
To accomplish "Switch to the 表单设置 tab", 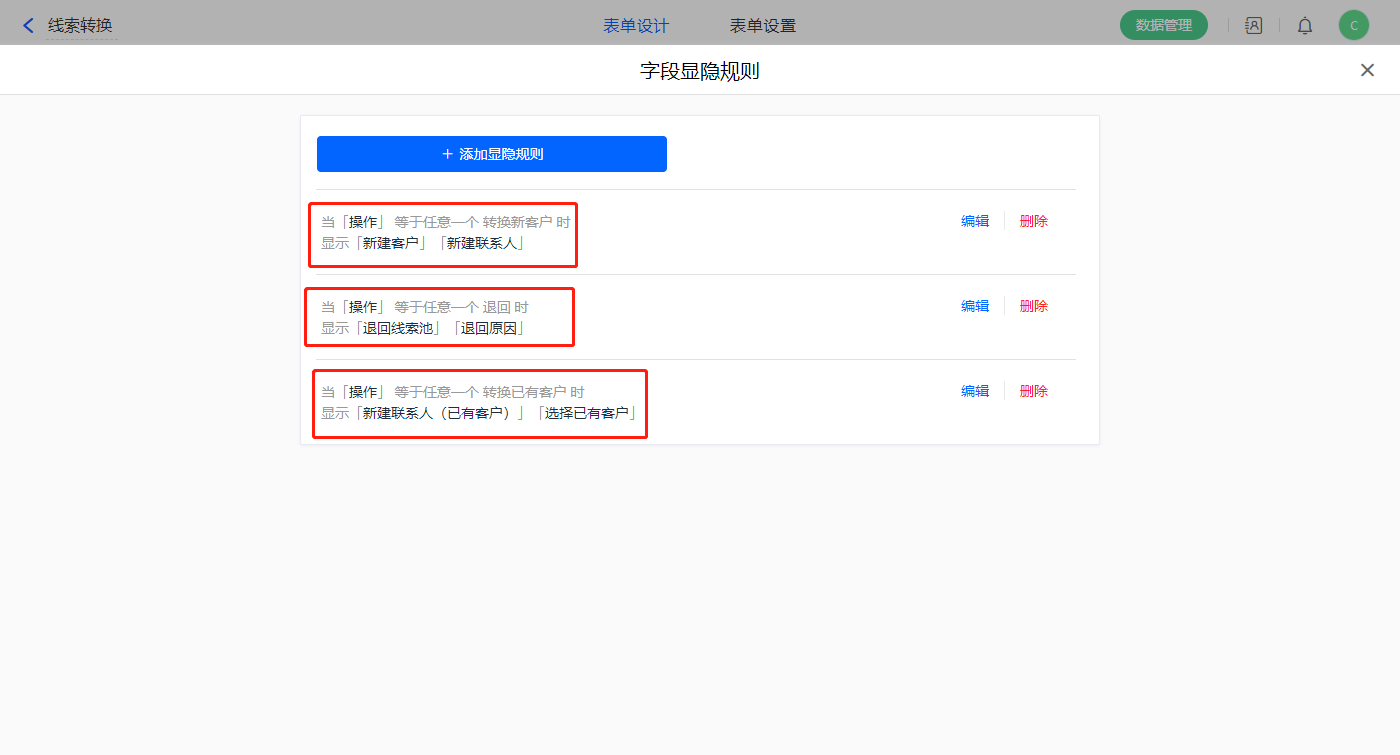I will pos(763,26).
